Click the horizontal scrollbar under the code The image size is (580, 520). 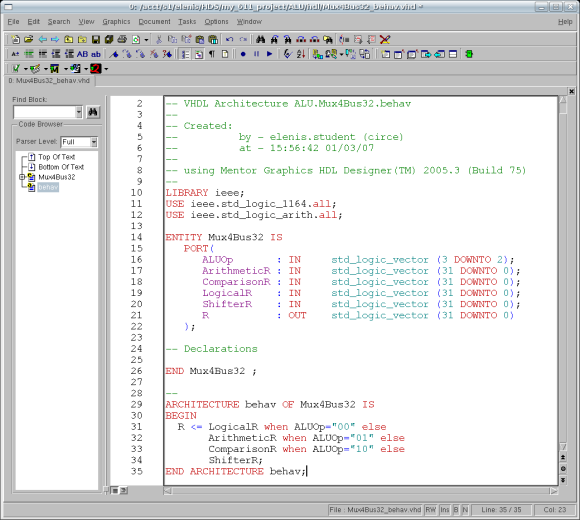point(361,491)
